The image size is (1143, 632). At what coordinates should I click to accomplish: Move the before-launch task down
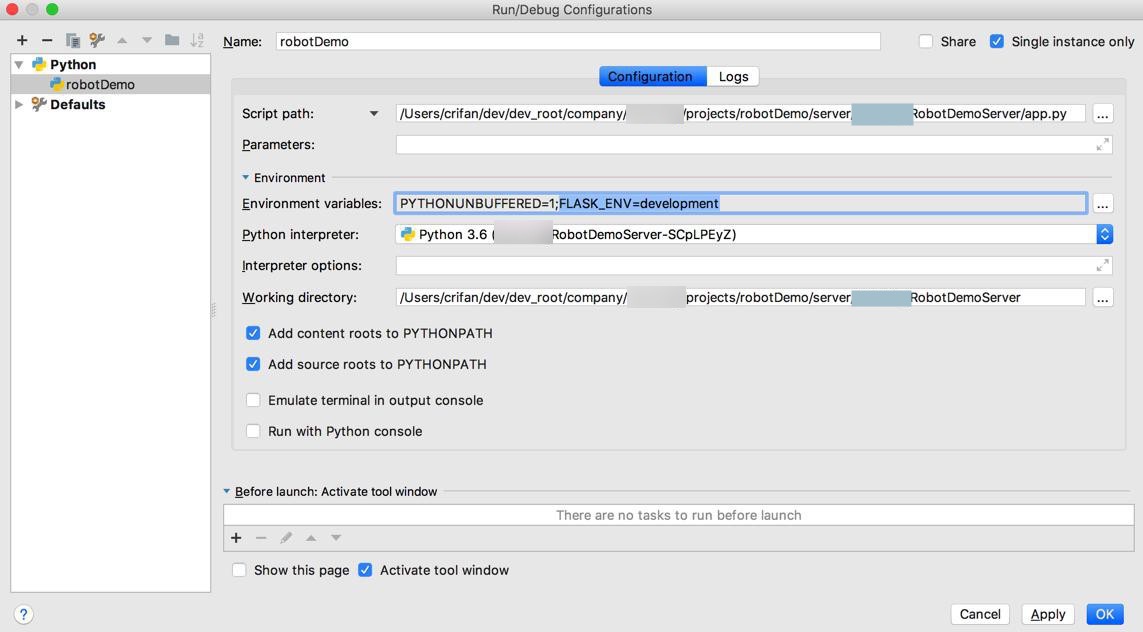coord(336,538)
